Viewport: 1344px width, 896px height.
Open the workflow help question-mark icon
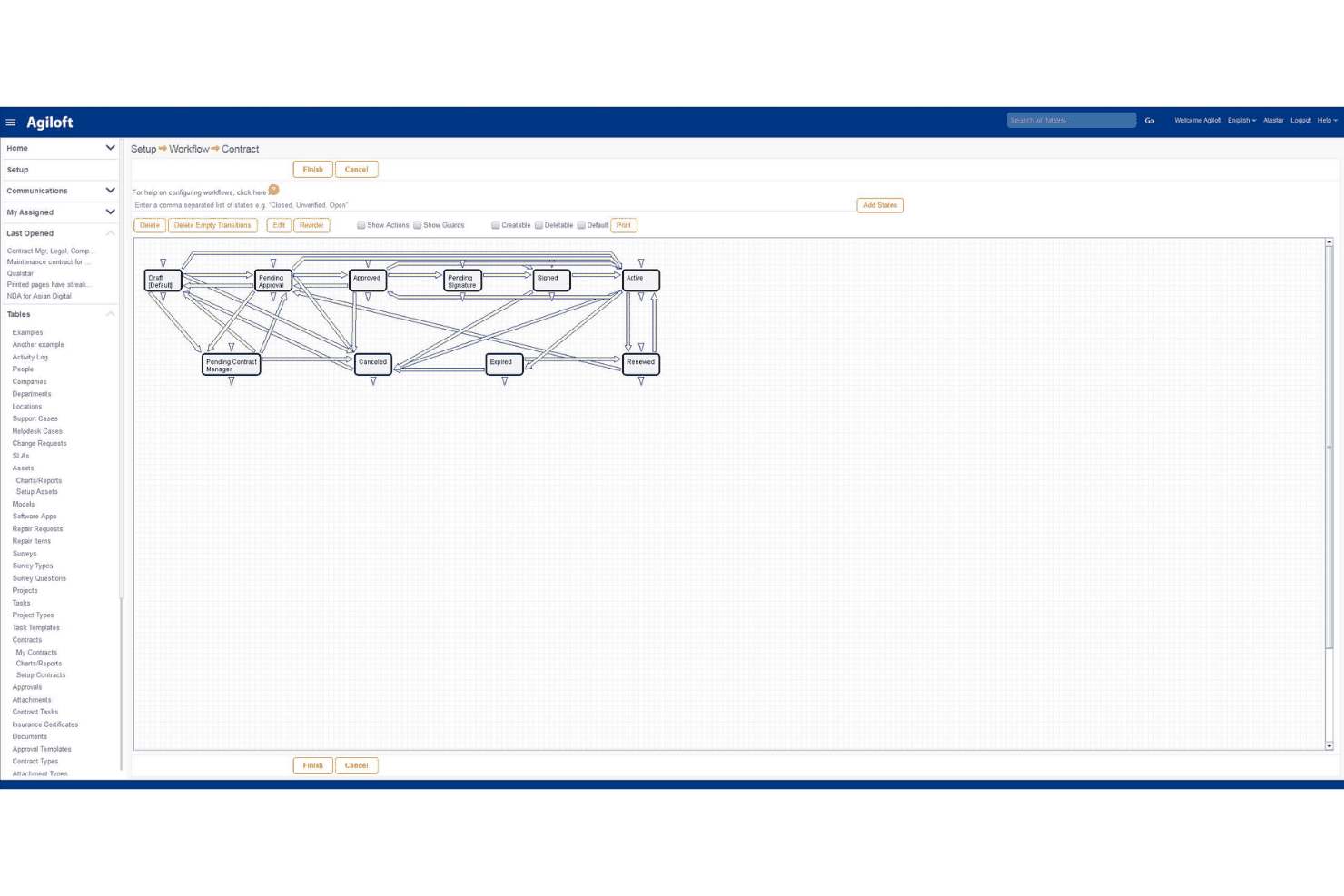273,191
